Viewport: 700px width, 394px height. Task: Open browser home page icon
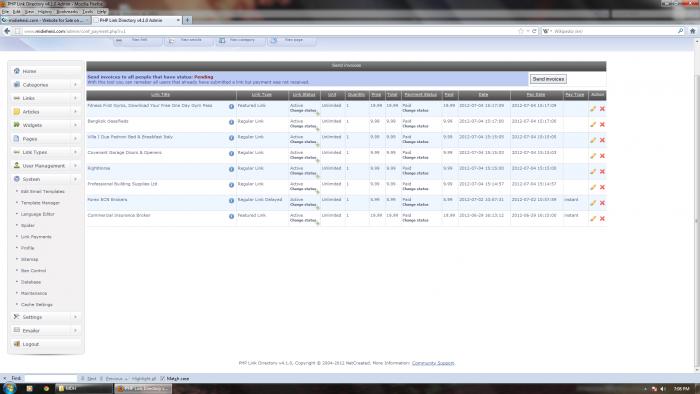click(692, 31)
